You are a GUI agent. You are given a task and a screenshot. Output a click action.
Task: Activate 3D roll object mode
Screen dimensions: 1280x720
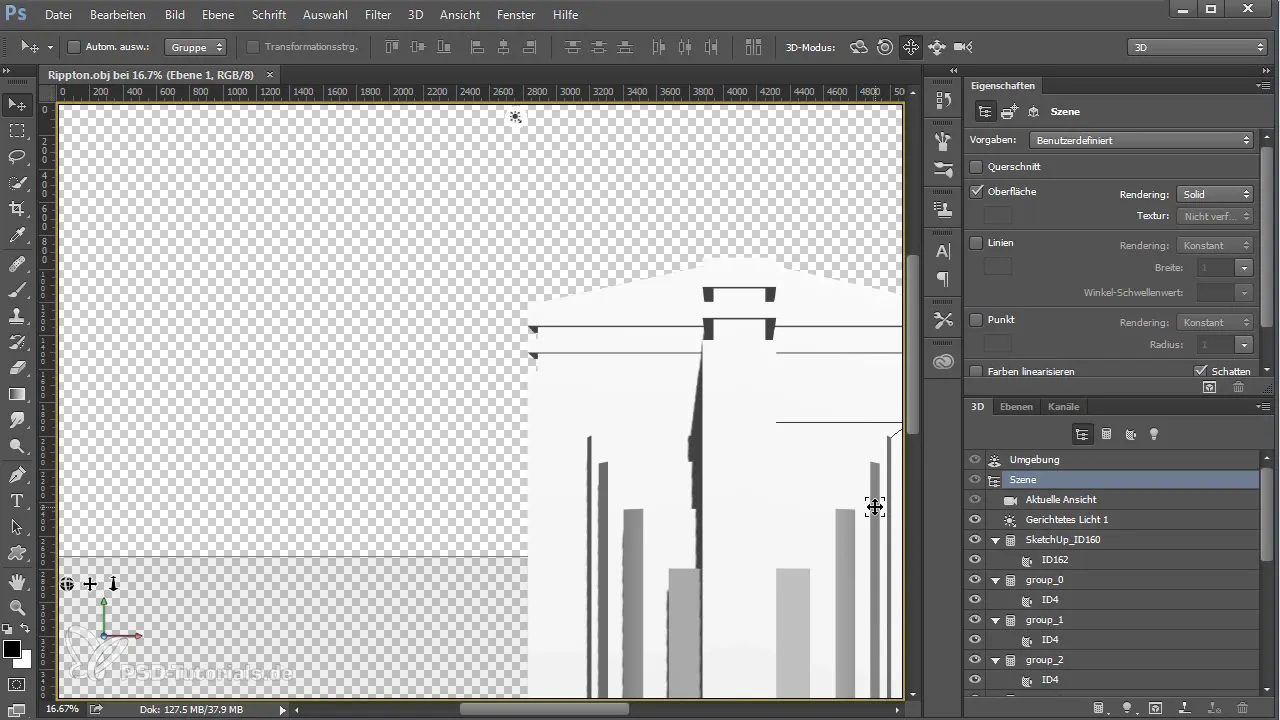884,47
